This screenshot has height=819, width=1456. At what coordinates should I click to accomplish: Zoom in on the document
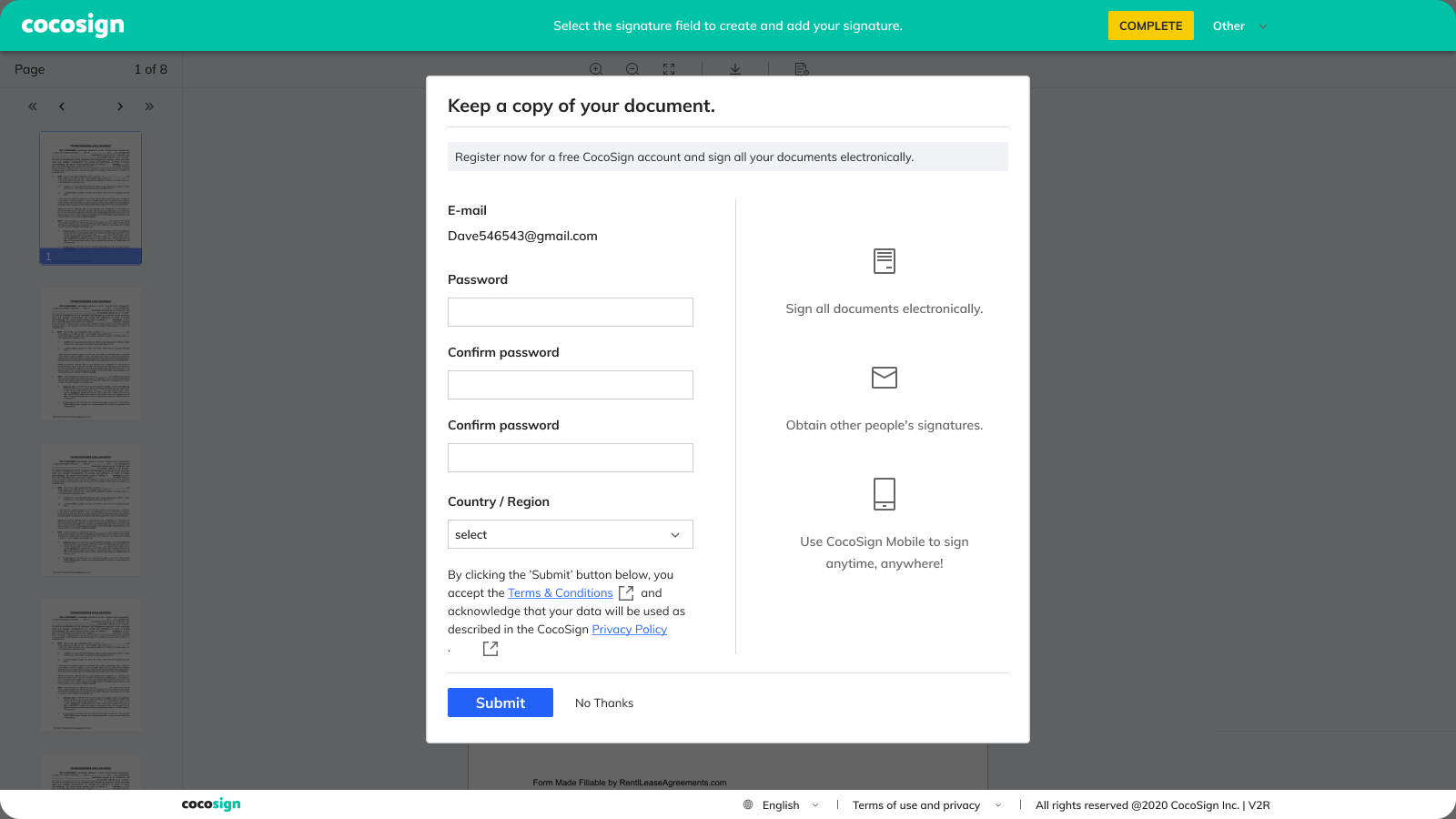pyautogui.click(x=596, y=69)
